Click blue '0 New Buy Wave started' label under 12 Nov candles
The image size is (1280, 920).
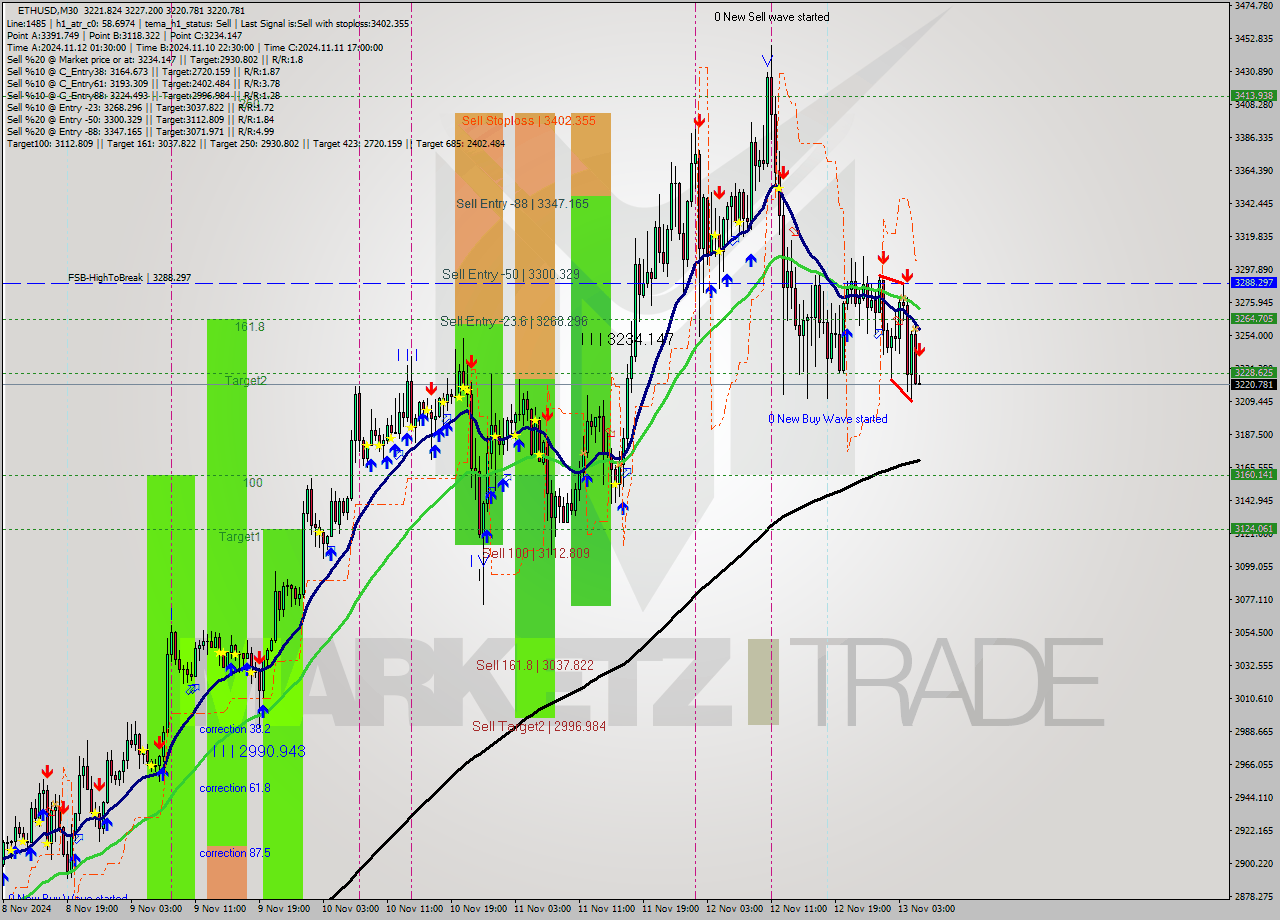[x=827, y=419]
